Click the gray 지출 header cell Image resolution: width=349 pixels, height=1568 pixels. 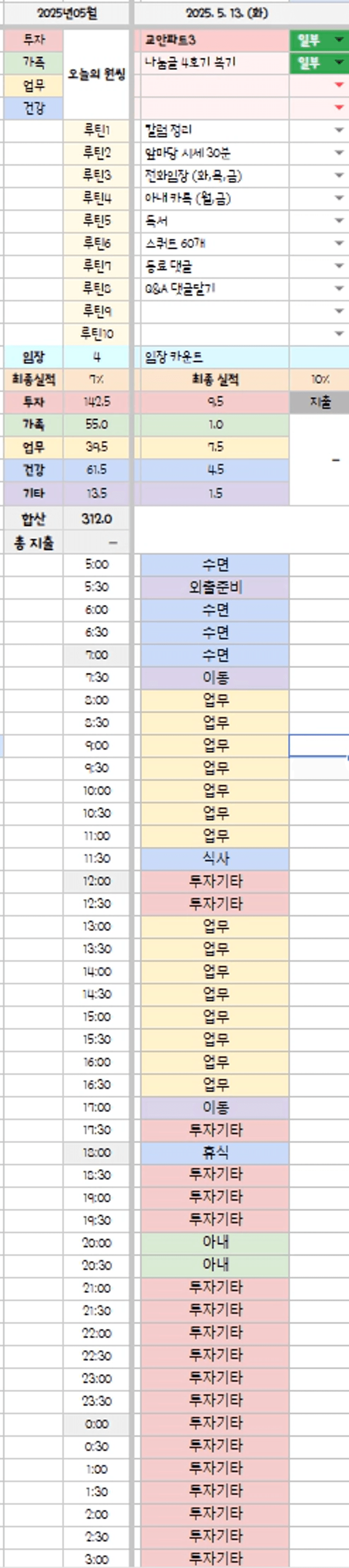coord(319,402)
